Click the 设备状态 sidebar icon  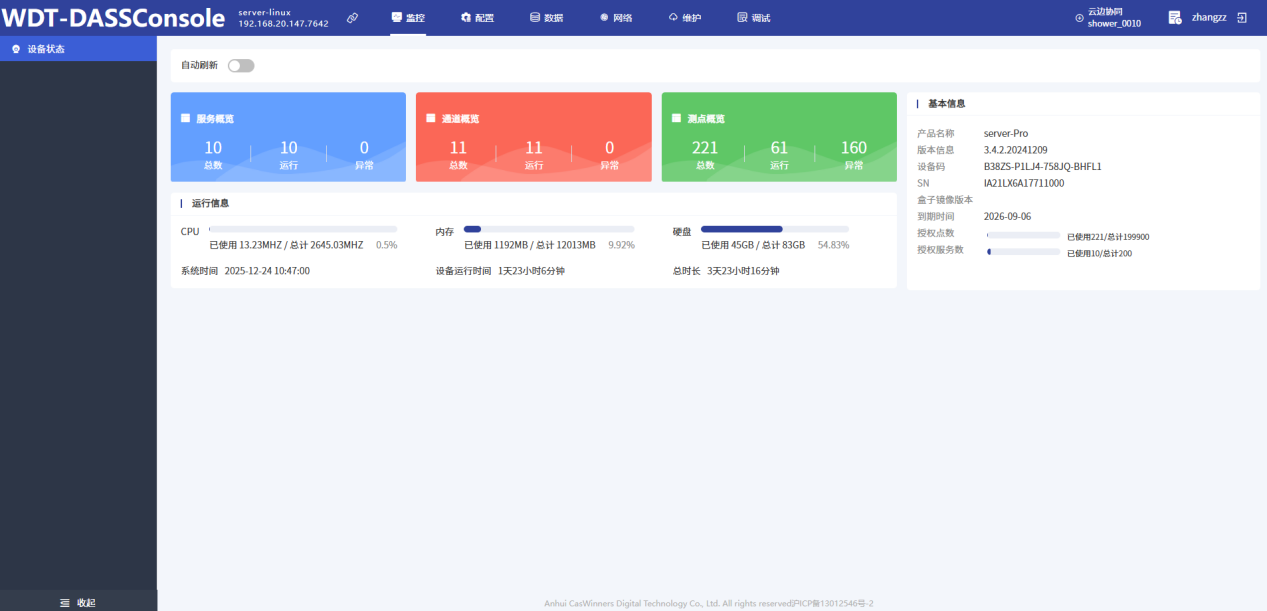coord(16,49)
